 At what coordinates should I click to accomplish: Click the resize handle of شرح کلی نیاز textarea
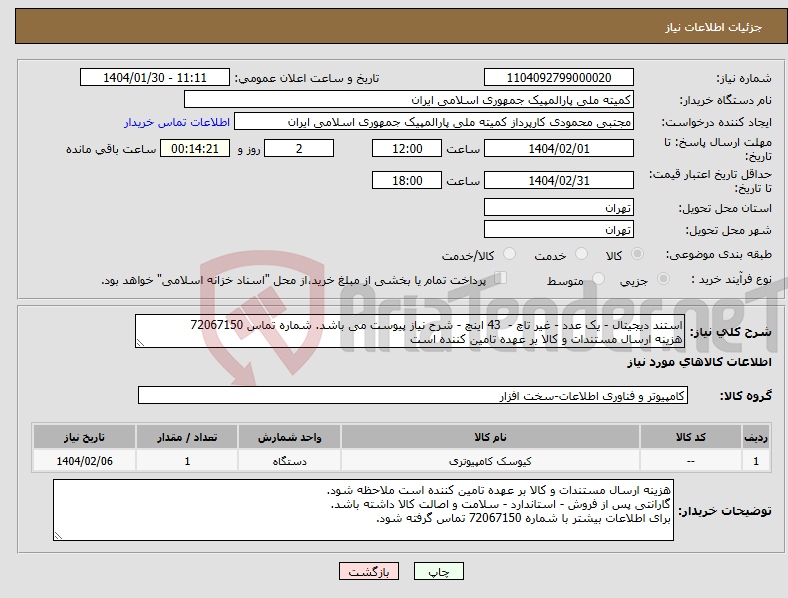click(x=140, y=343)
